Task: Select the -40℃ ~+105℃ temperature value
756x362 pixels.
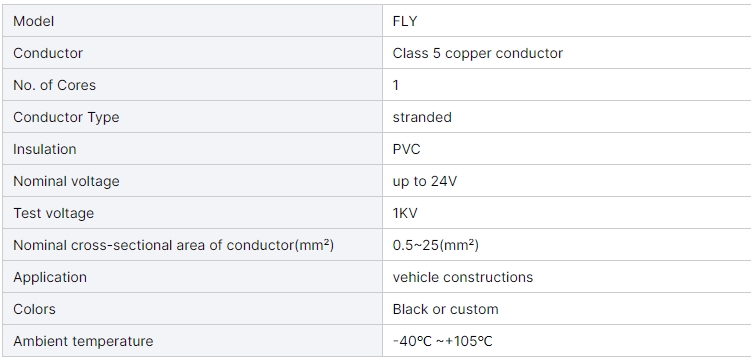Action: 442,341
